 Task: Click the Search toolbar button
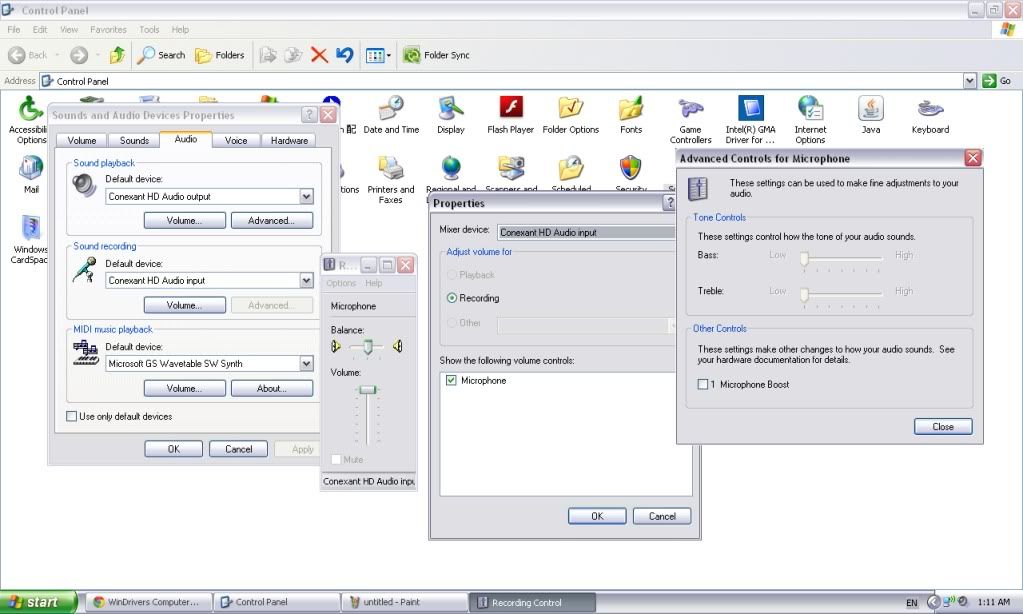pyautogui.click(x=161, y=55)
